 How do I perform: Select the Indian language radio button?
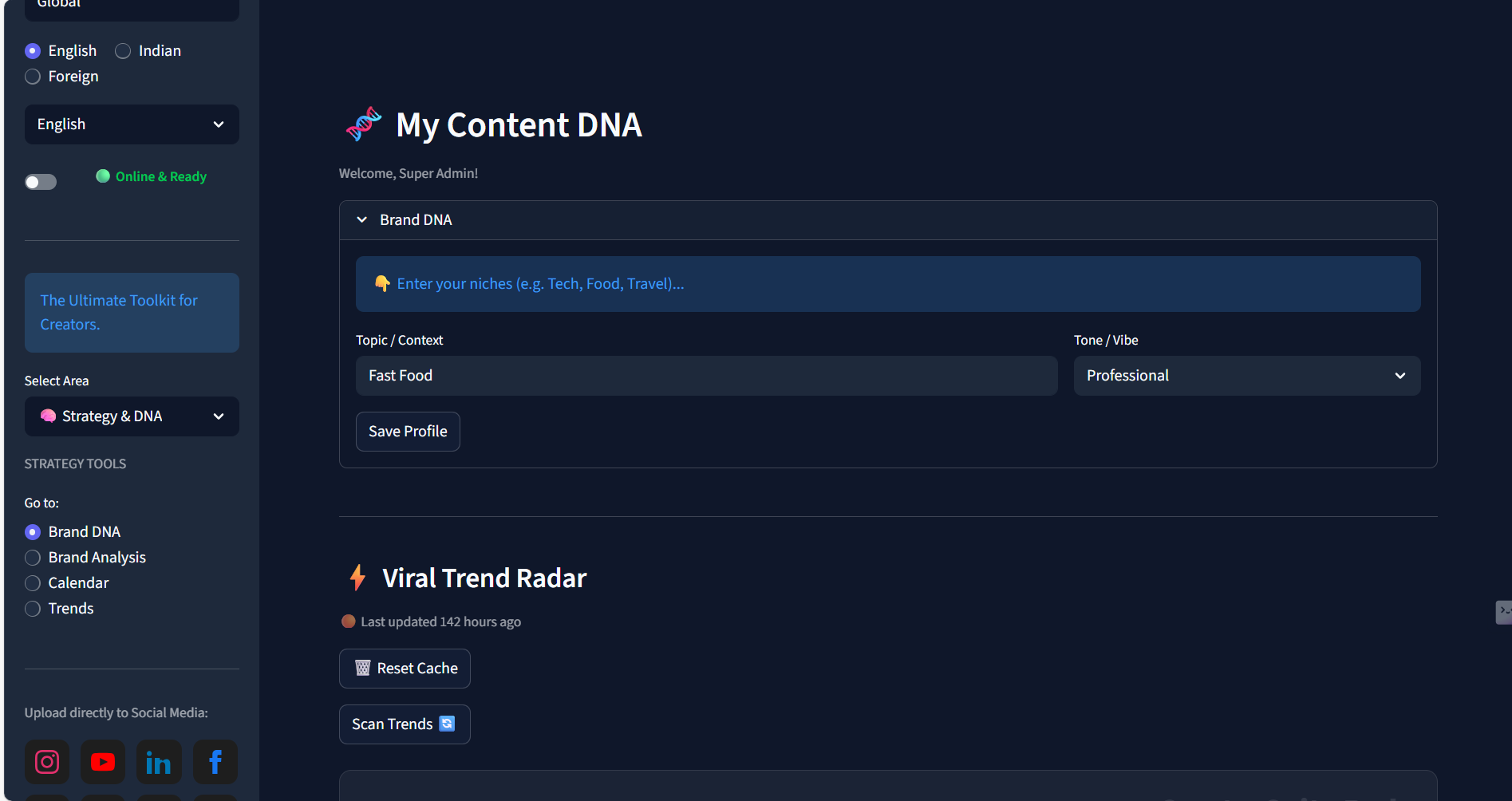(x=123, y=51)
